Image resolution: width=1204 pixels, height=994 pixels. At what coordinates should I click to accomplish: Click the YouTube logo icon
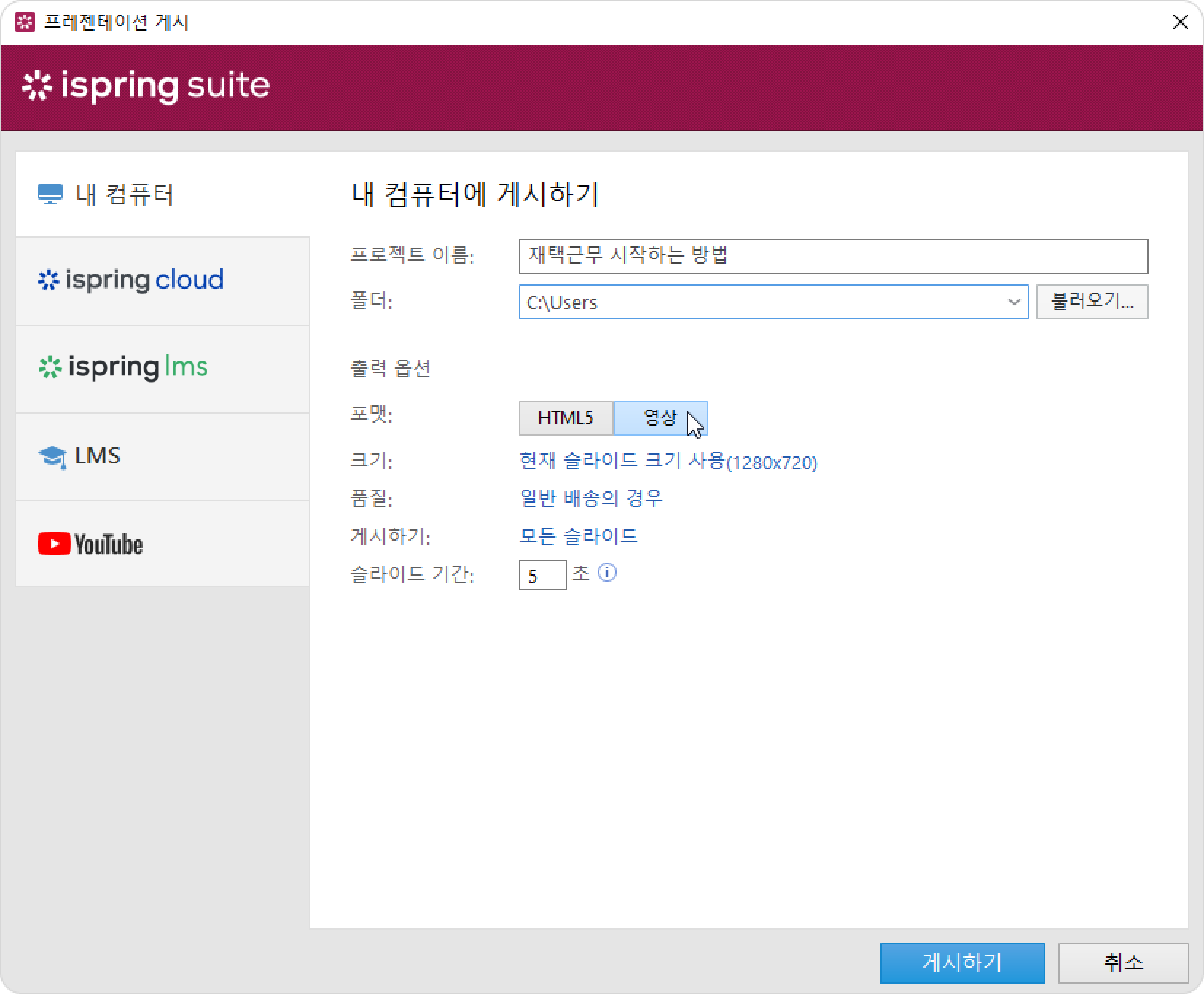55,544
